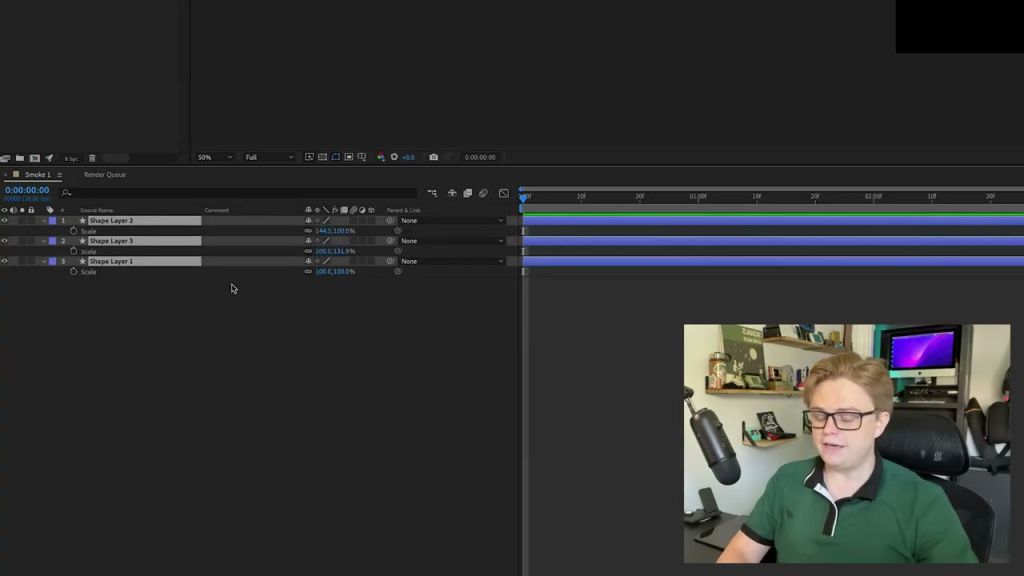This screenshot has height=576, width=1024.
Task: Click Shape Layer 1 label color swatch
Action: [x=53, y=261]
